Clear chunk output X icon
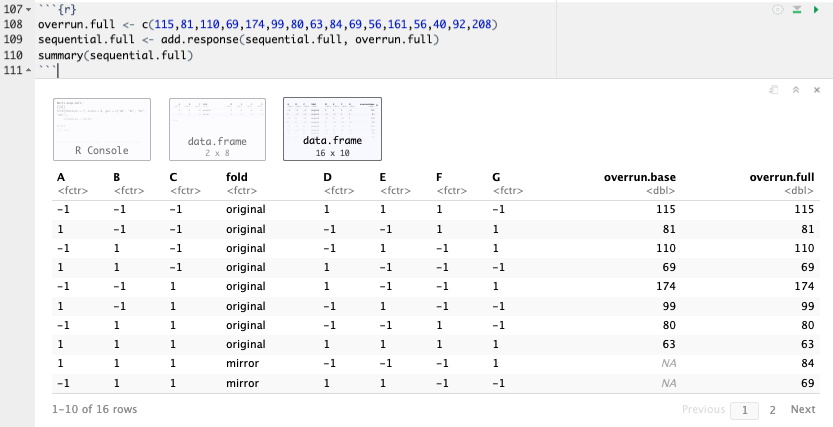Viewport: 833px width, 427px height. (x=817, y=90)
